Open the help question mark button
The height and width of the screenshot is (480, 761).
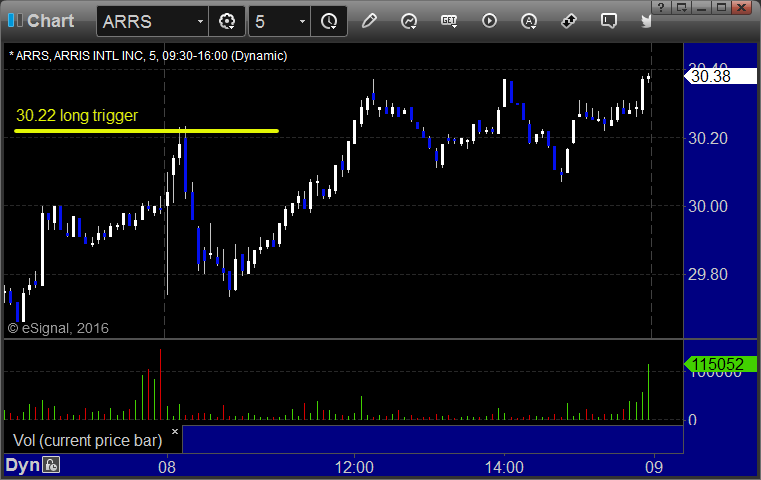pos(661,7)
